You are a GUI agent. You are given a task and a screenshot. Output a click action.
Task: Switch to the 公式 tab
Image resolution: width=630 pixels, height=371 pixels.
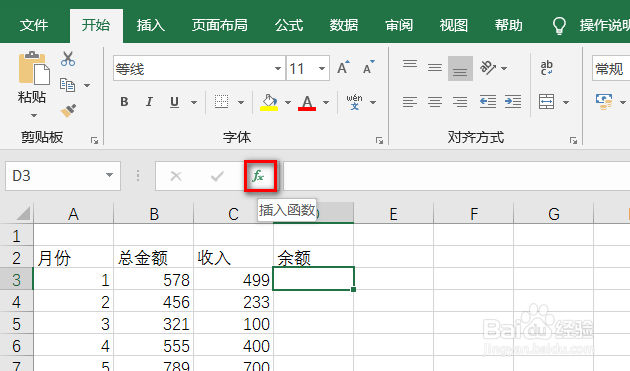click(x=289, y=25)
